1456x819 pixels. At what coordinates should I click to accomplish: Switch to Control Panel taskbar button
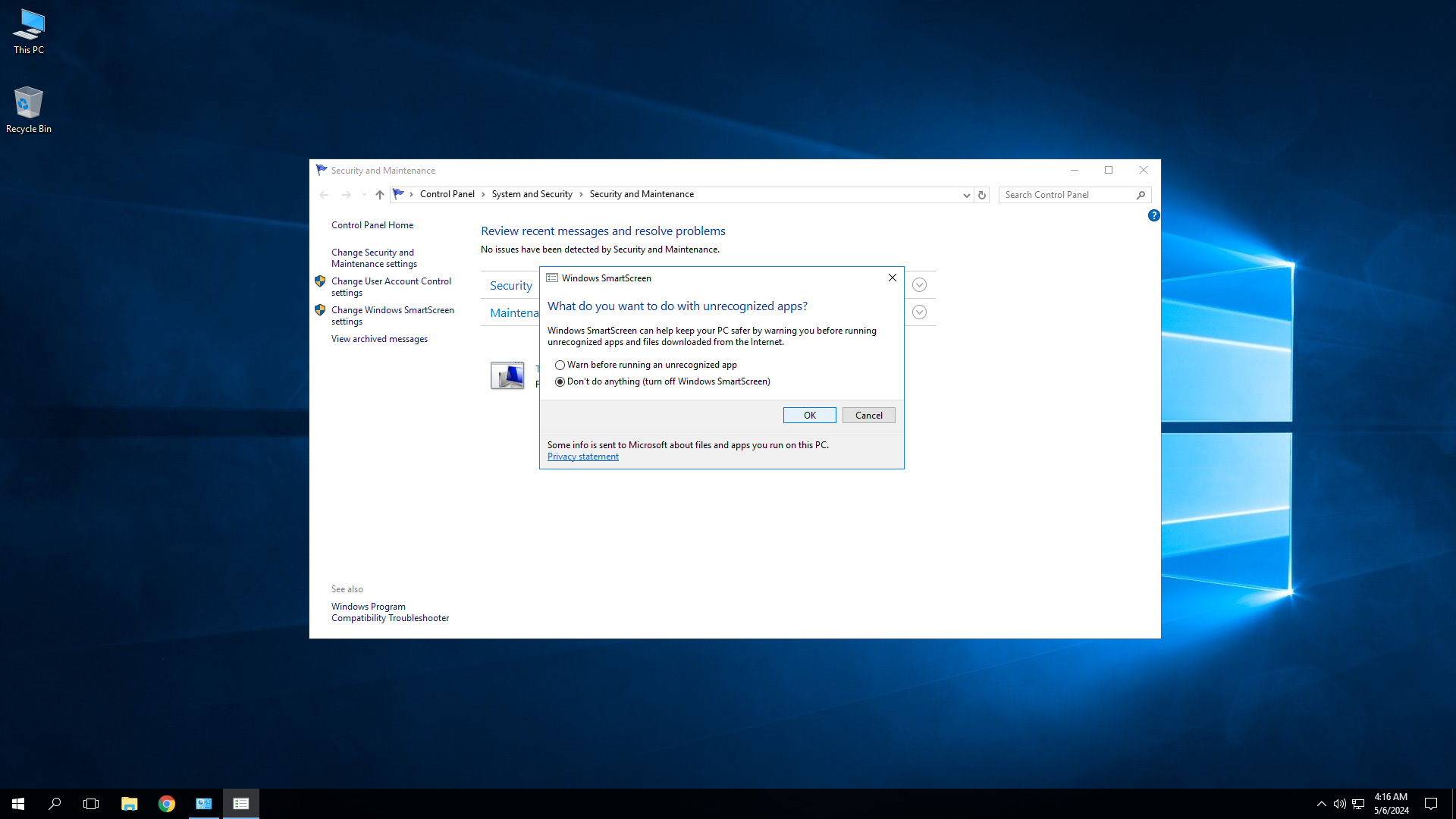[x=203, y=804]
